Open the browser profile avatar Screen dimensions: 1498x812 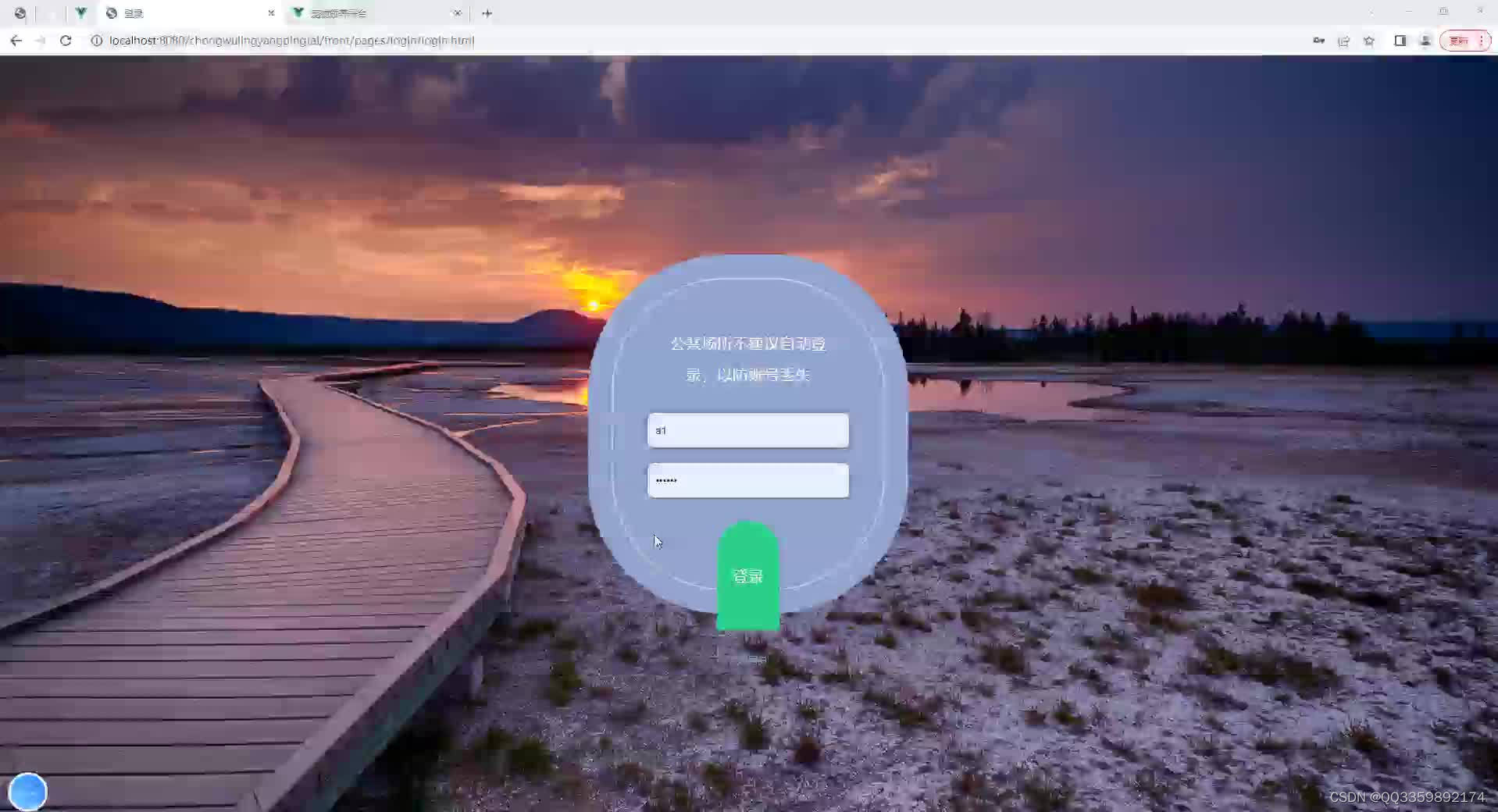click(x=1425, y=41)
